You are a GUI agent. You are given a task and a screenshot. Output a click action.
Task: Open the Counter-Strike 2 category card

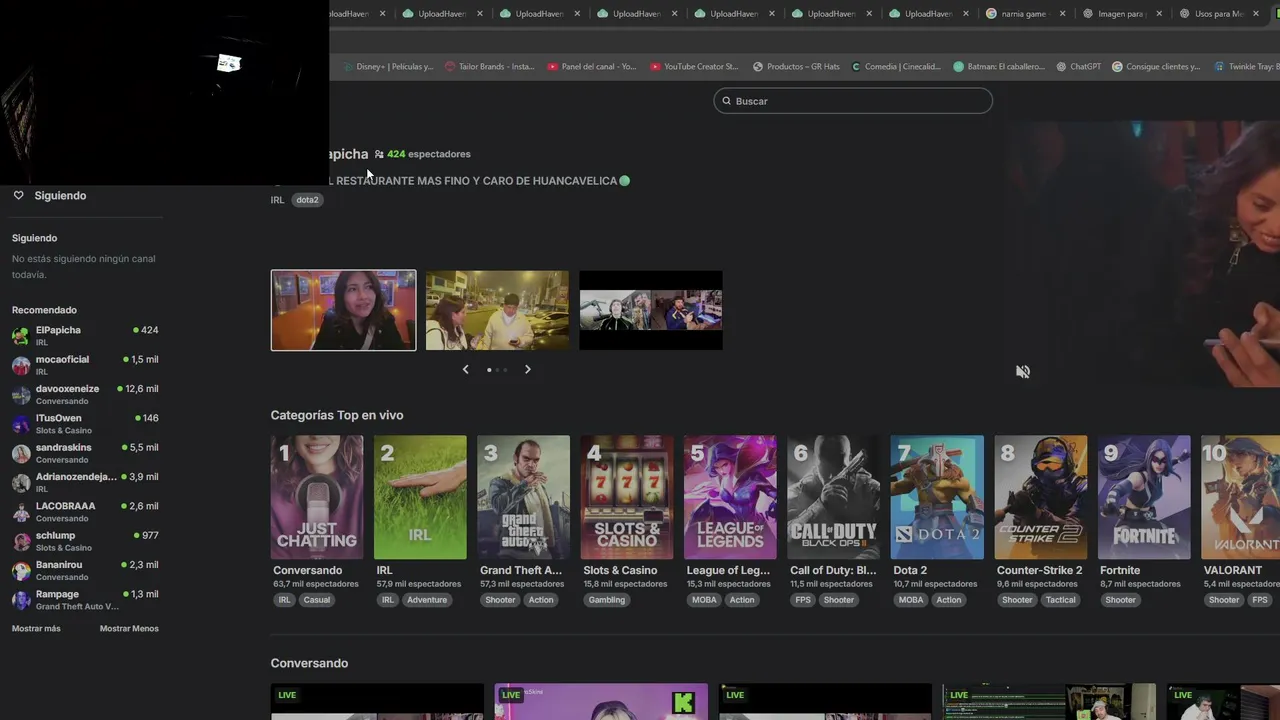[1041, 497]
